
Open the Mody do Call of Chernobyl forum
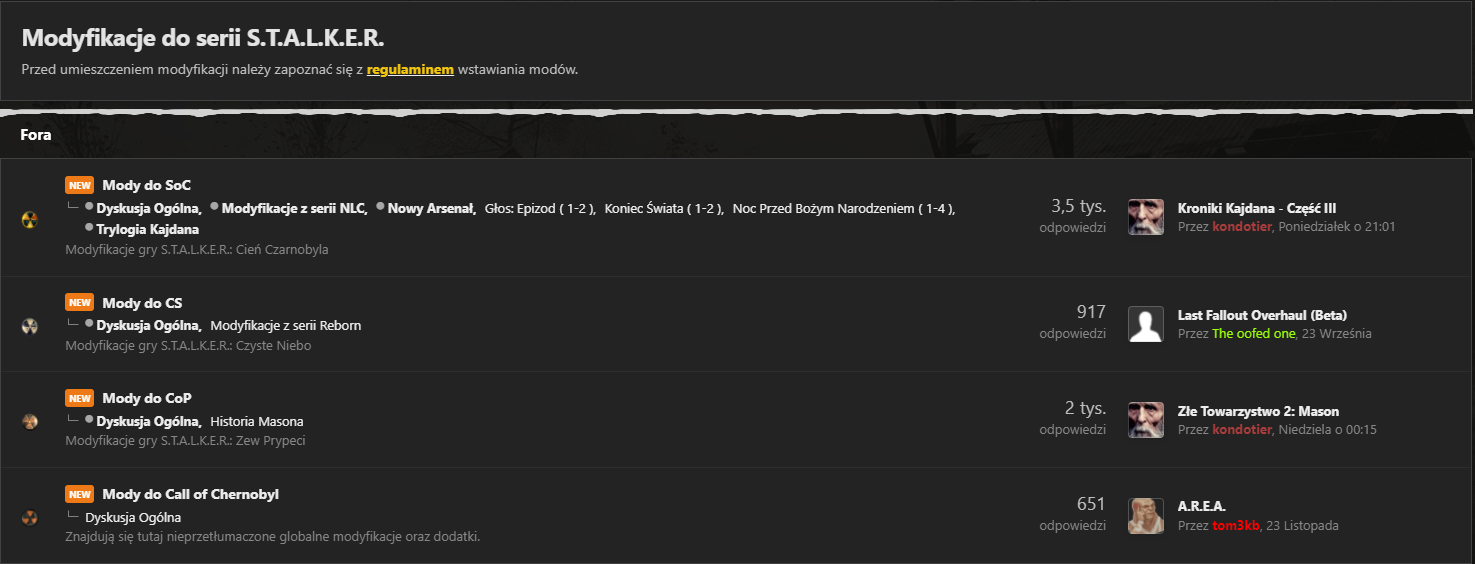190,494
